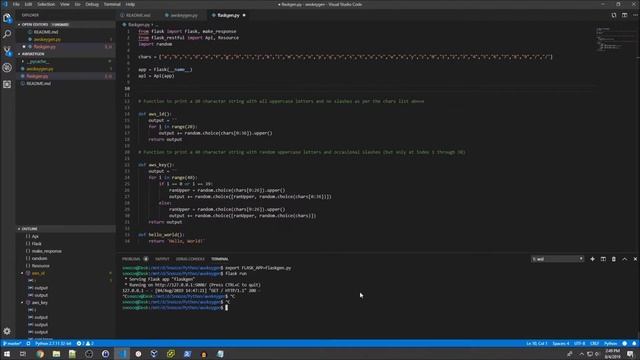Image resolution: width=640 pixels, height=360 pixels.
Task: Collapse the Open Editors section
Action: coord(65,24)
